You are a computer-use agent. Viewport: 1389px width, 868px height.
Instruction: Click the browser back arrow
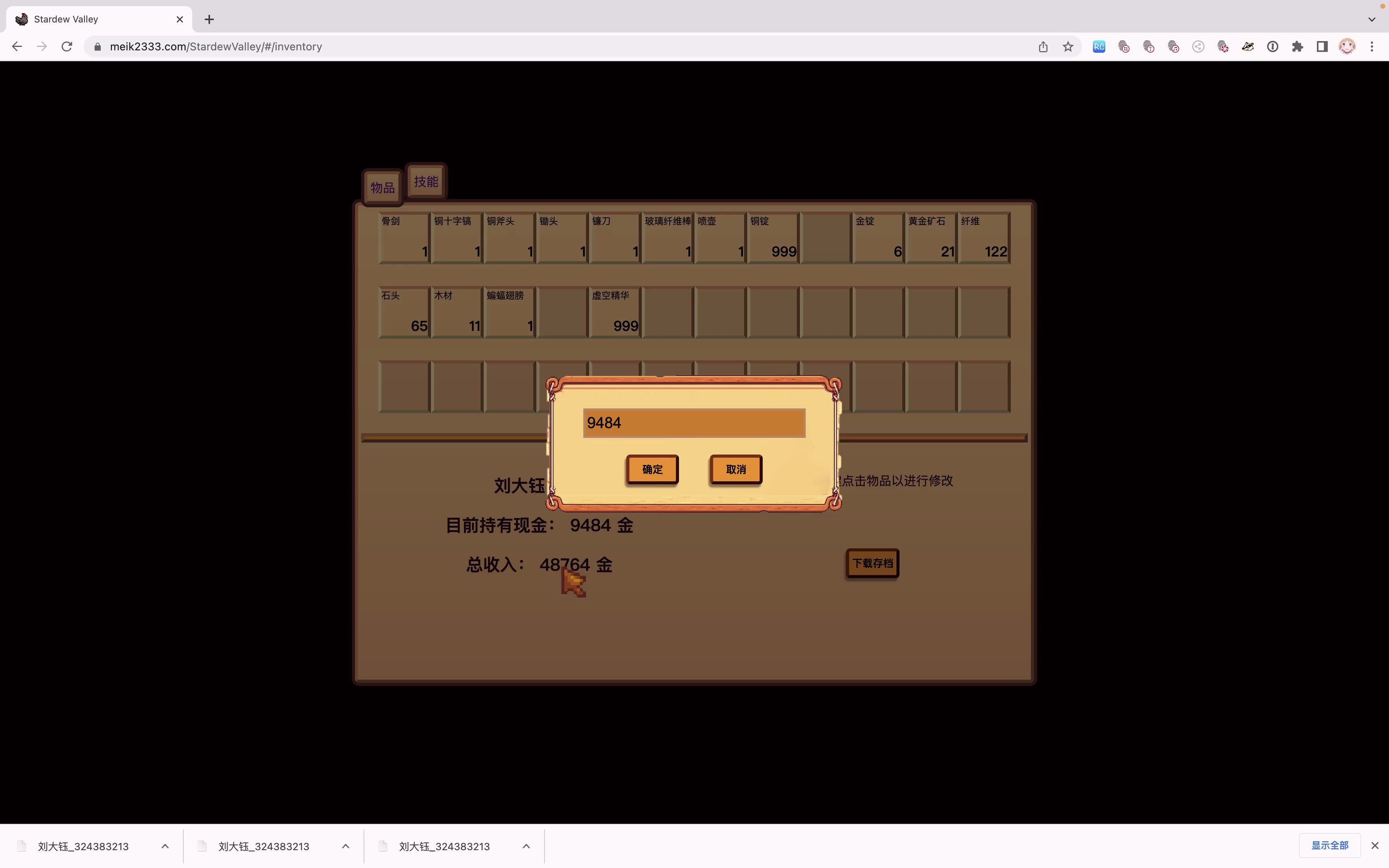point(17,46)
